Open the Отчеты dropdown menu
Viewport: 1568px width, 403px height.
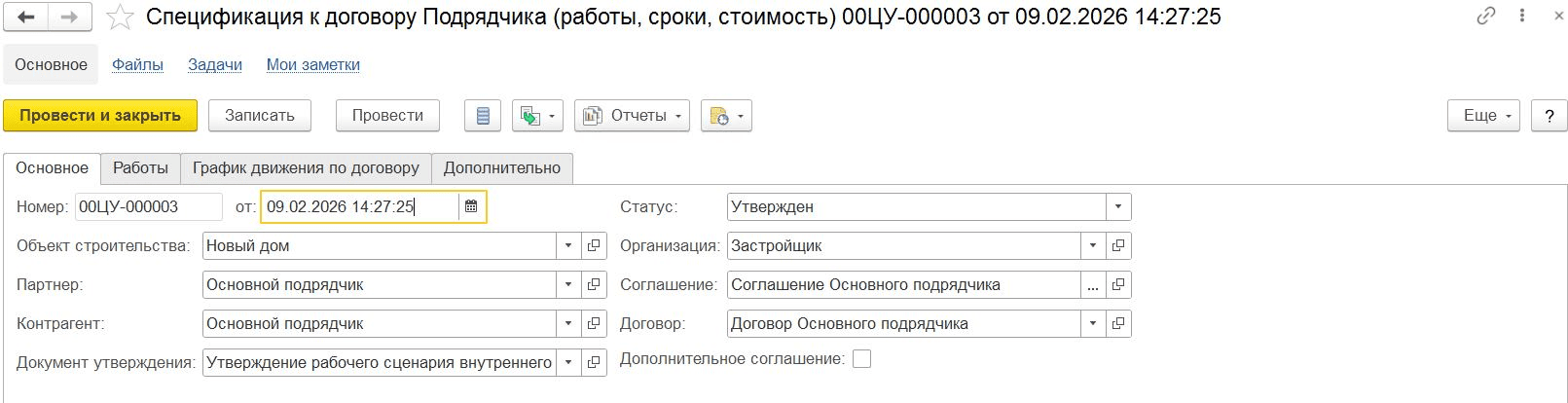632,116
